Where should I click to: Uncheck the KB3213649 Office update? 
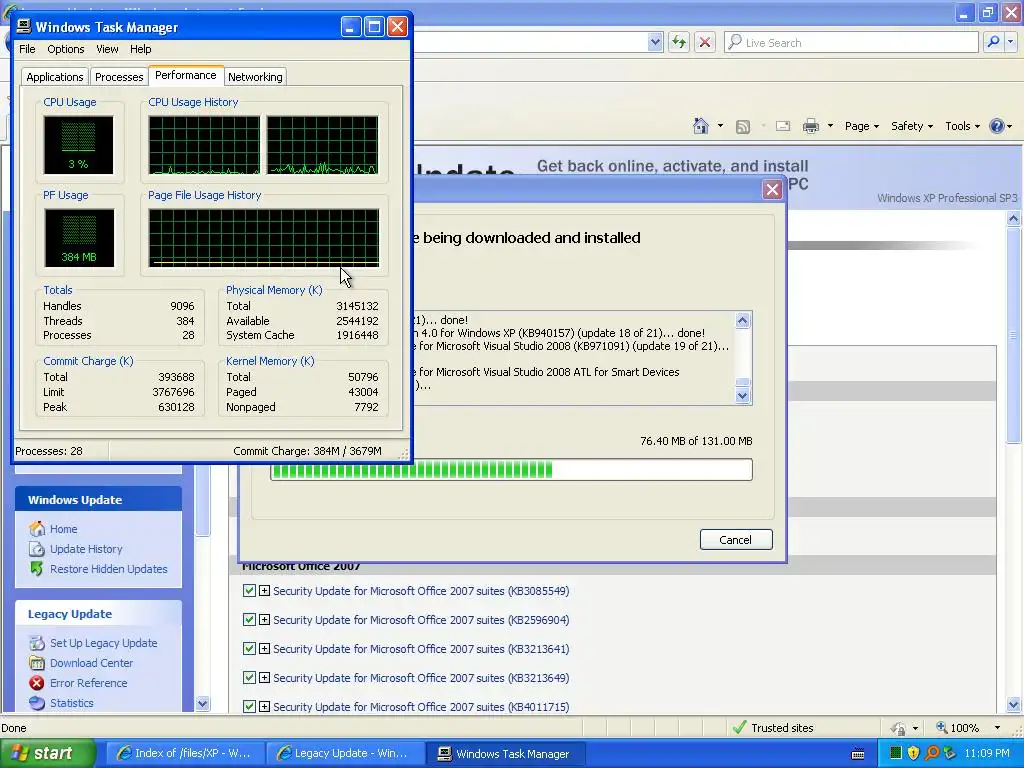249,678
